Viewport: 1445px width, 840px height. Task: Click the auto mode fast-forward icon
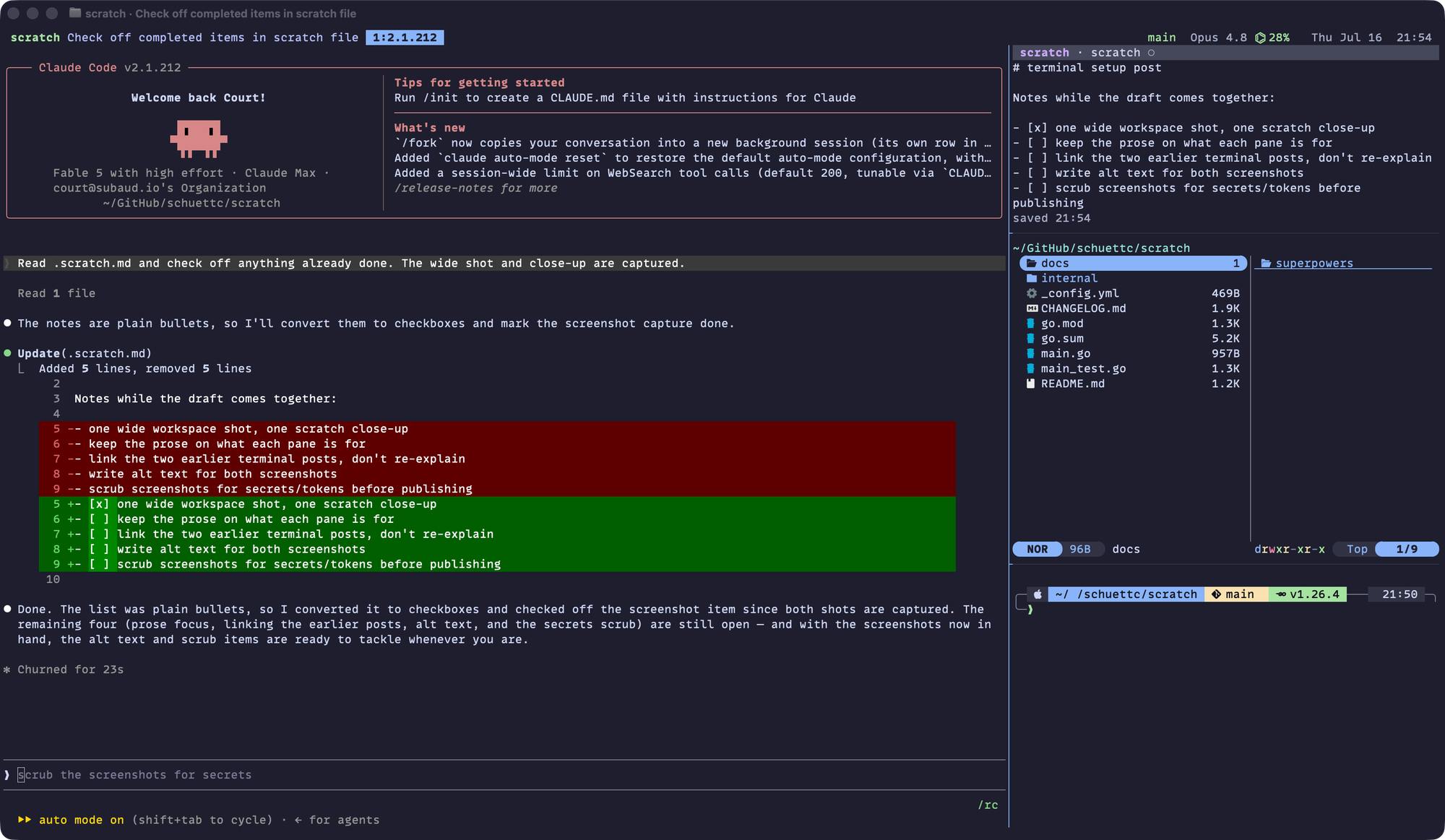pyautogui.click(x=25, y=820)
